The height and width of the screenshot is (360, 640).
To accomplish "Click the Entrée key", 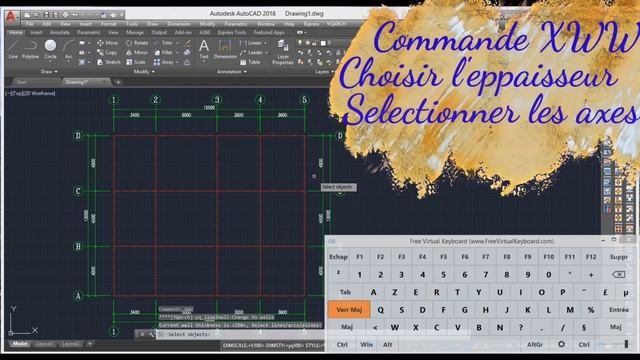I will (619, 309).
